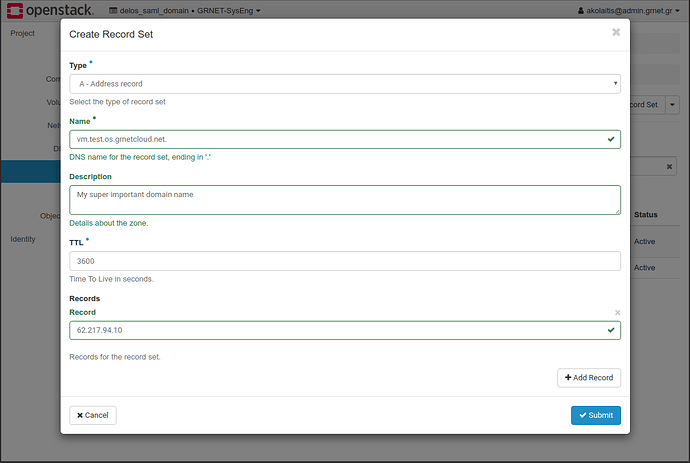Open the Identity sidebar section
The width and height of the screenshot is (690, 463).
(25, 239)
